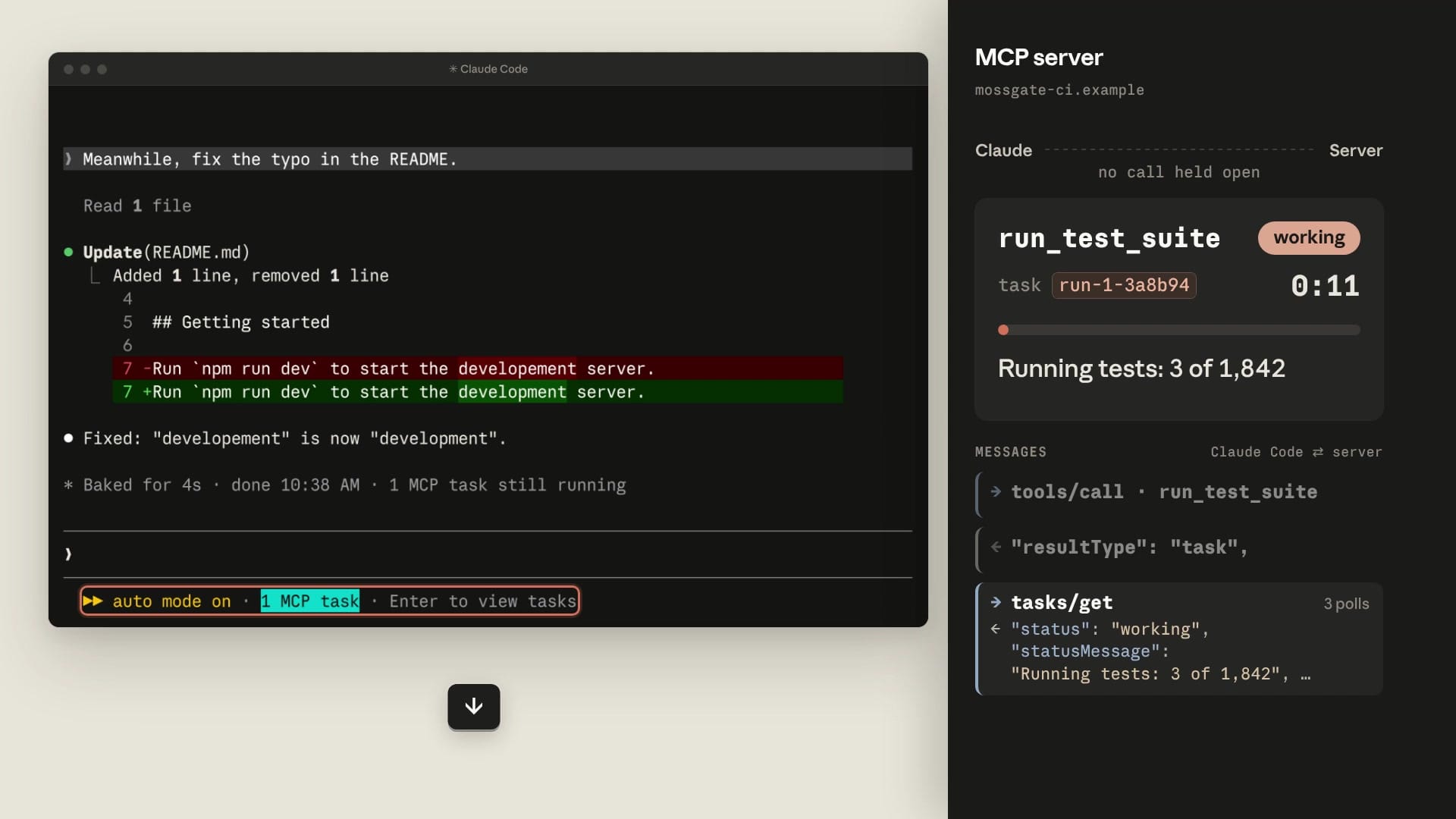The image size is (1456, 819).
Task: Click the '3 polls' counter
Action: [x=1346, y=604]
